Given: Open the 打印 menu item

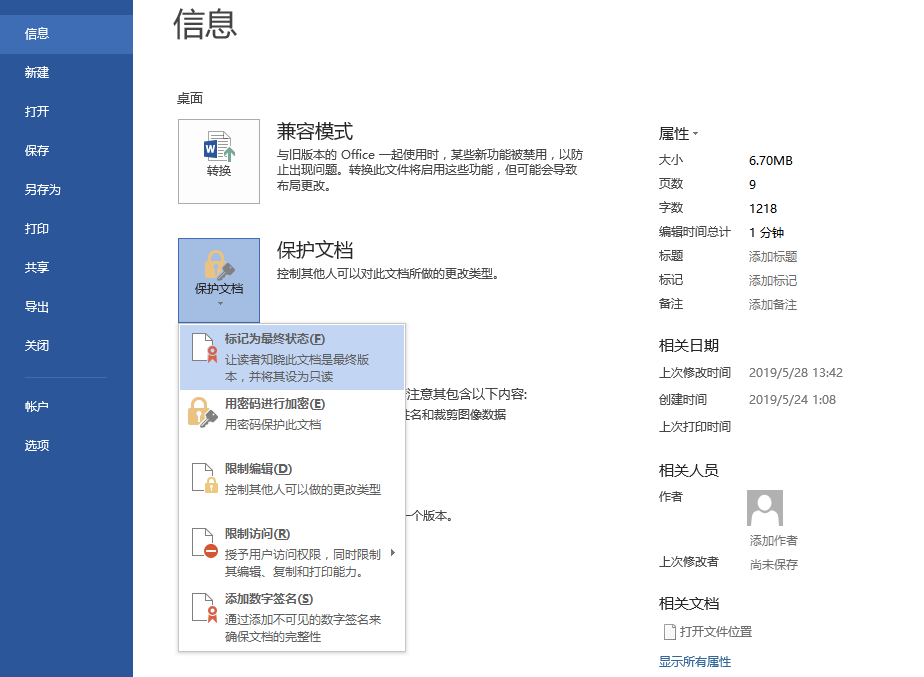Looking at the screenshot, I should (x=36, y=227).
